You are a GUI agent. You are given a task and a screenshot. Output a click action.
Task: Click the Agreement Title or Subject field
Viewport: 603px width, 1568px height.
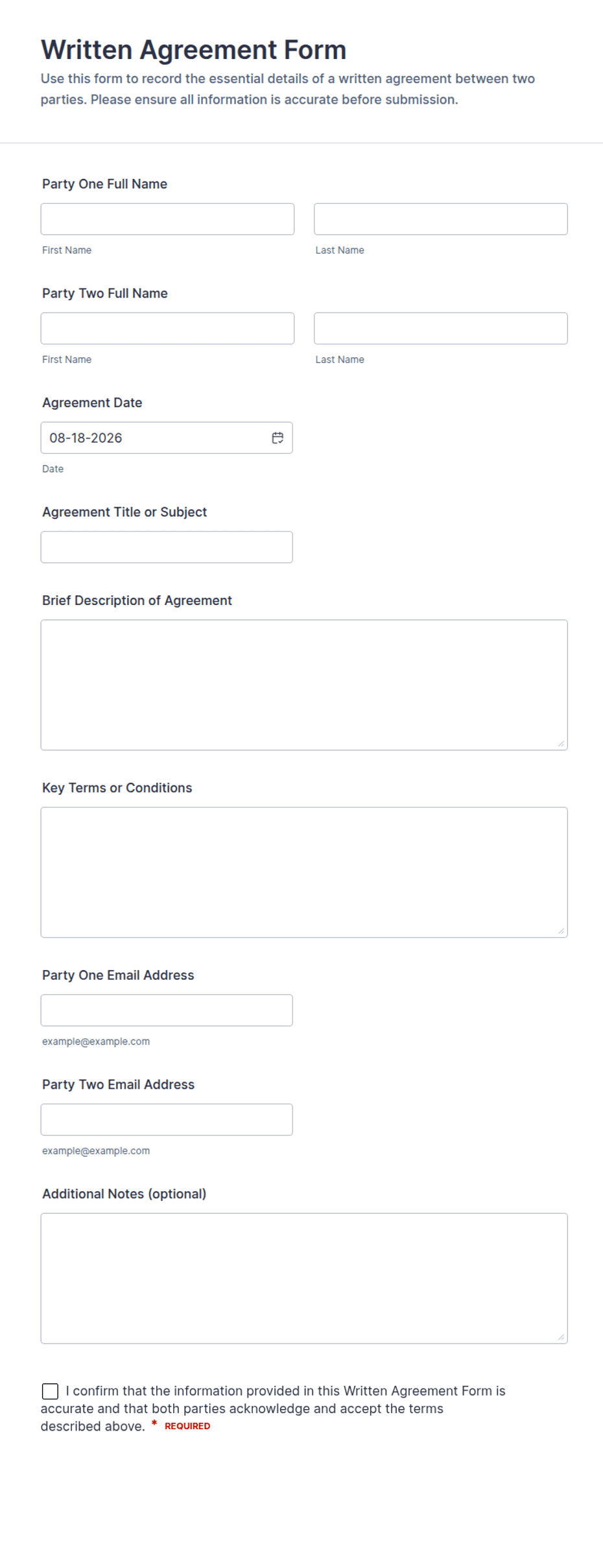167,547
